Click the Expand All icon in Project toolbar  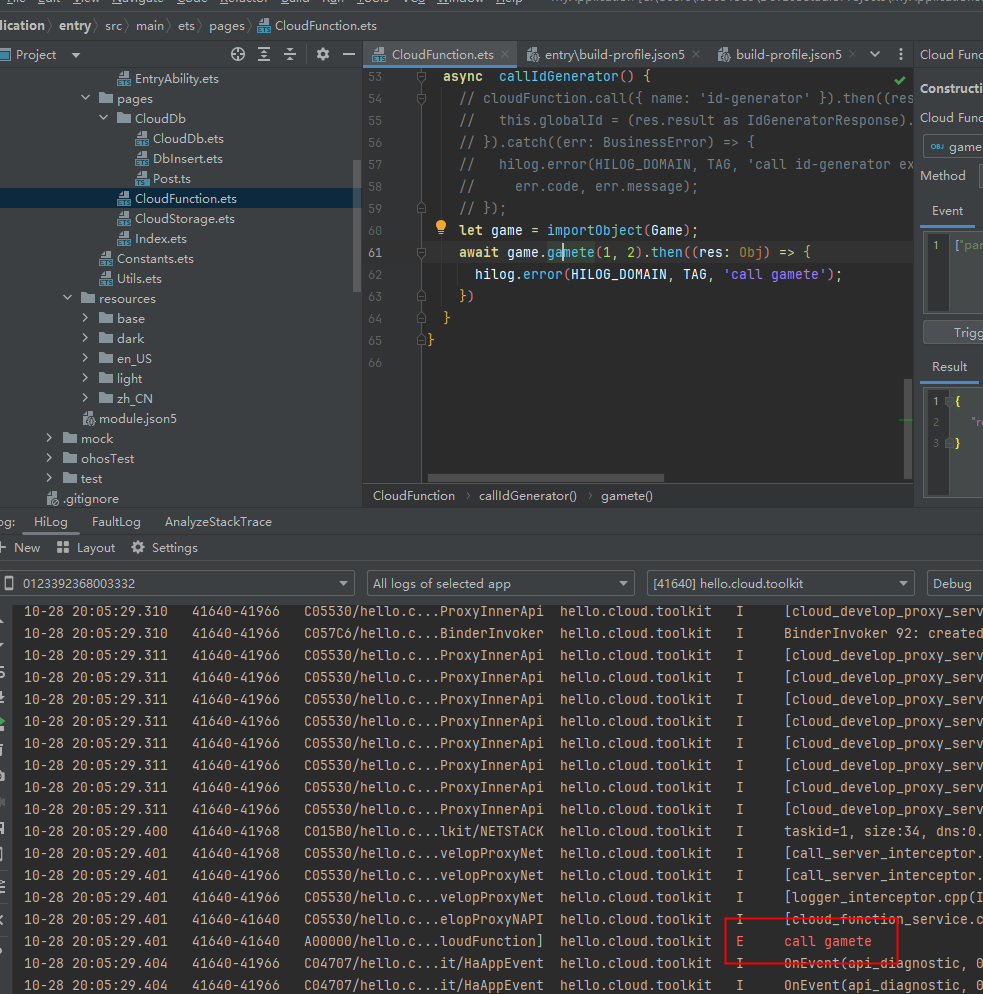pos(264,54)
